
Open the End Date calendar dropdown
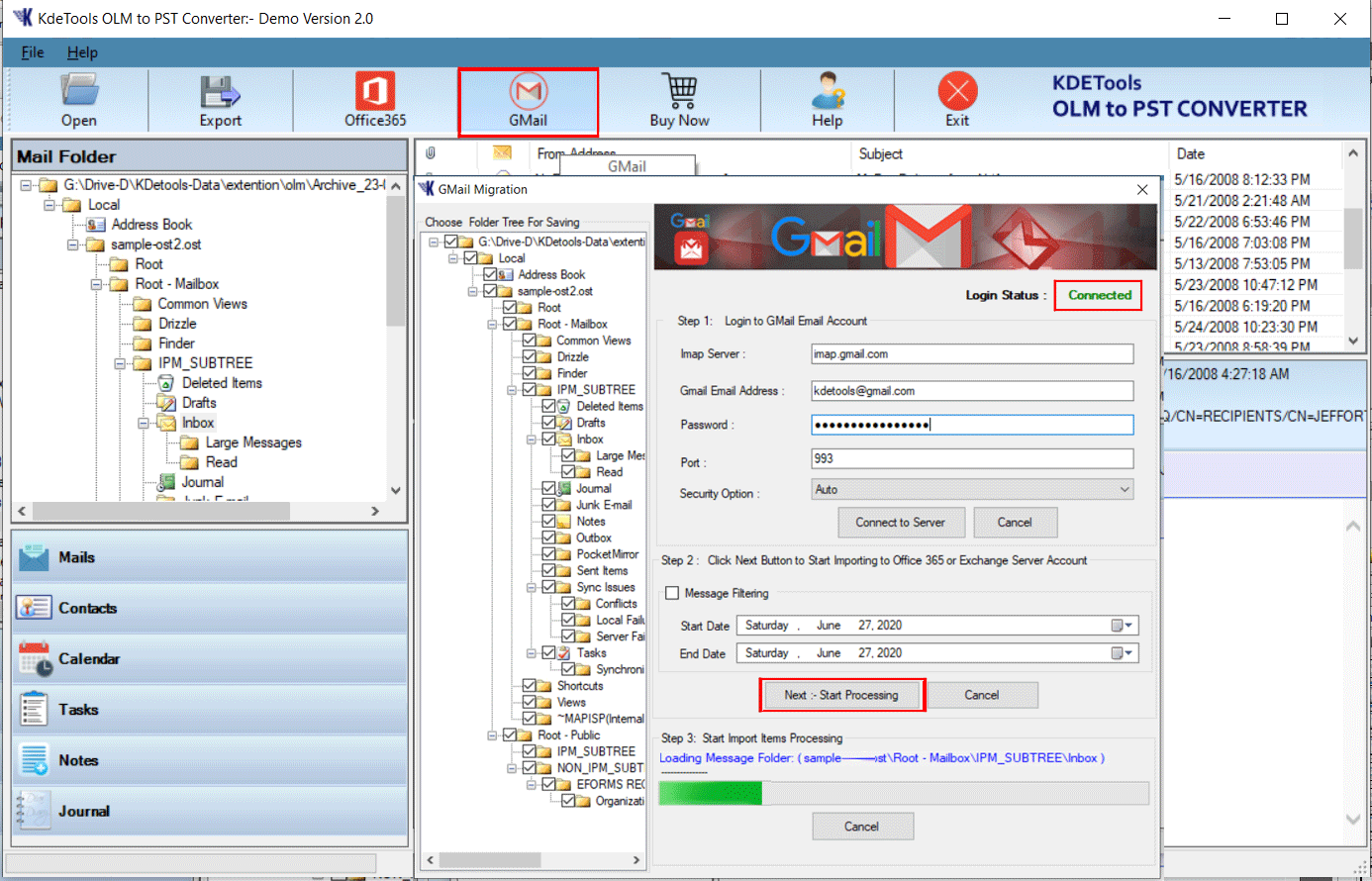[1123, 653]
